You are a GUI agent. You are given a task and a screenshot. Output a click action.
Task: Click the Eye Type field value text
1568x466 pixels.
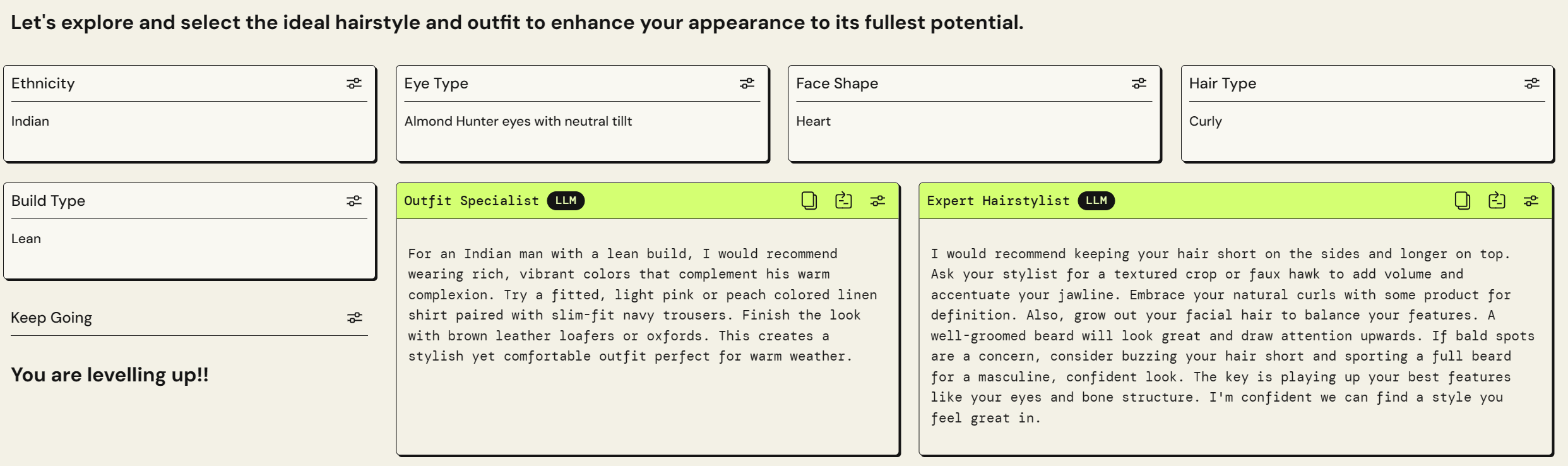(518, 121)
